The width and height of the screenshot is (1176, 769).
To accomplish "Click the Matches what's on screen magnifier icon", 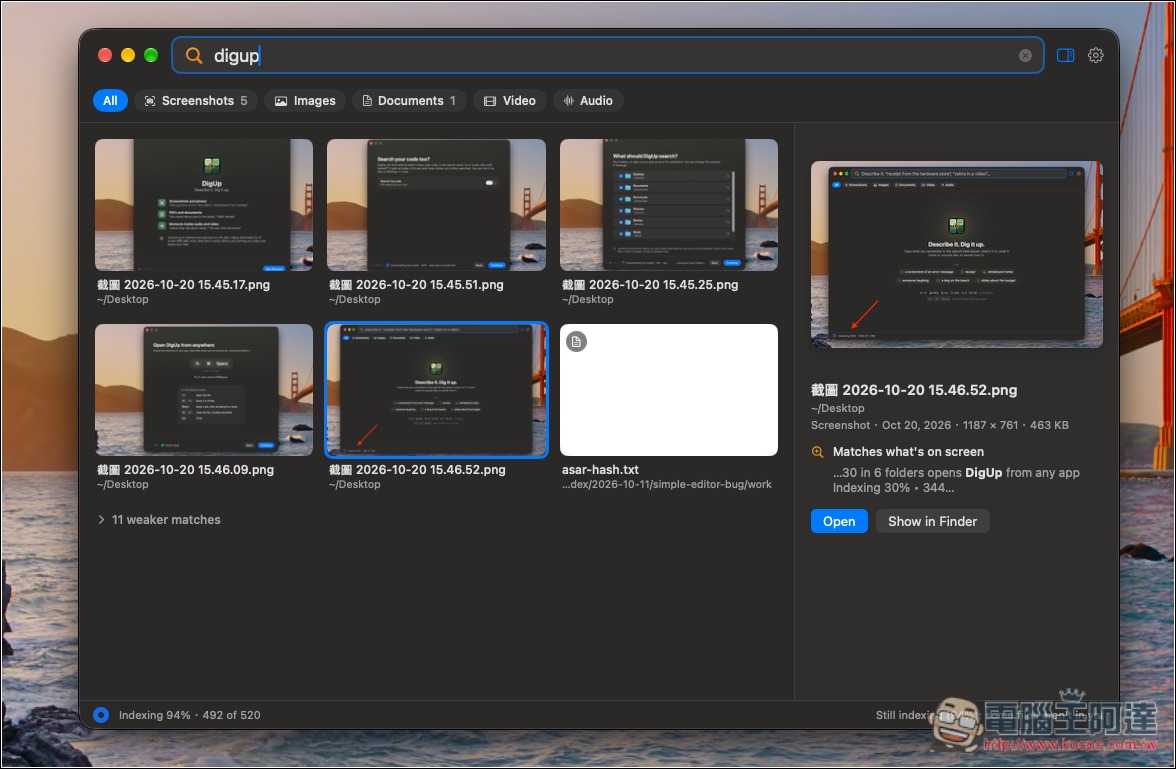I will click(818, 452).
